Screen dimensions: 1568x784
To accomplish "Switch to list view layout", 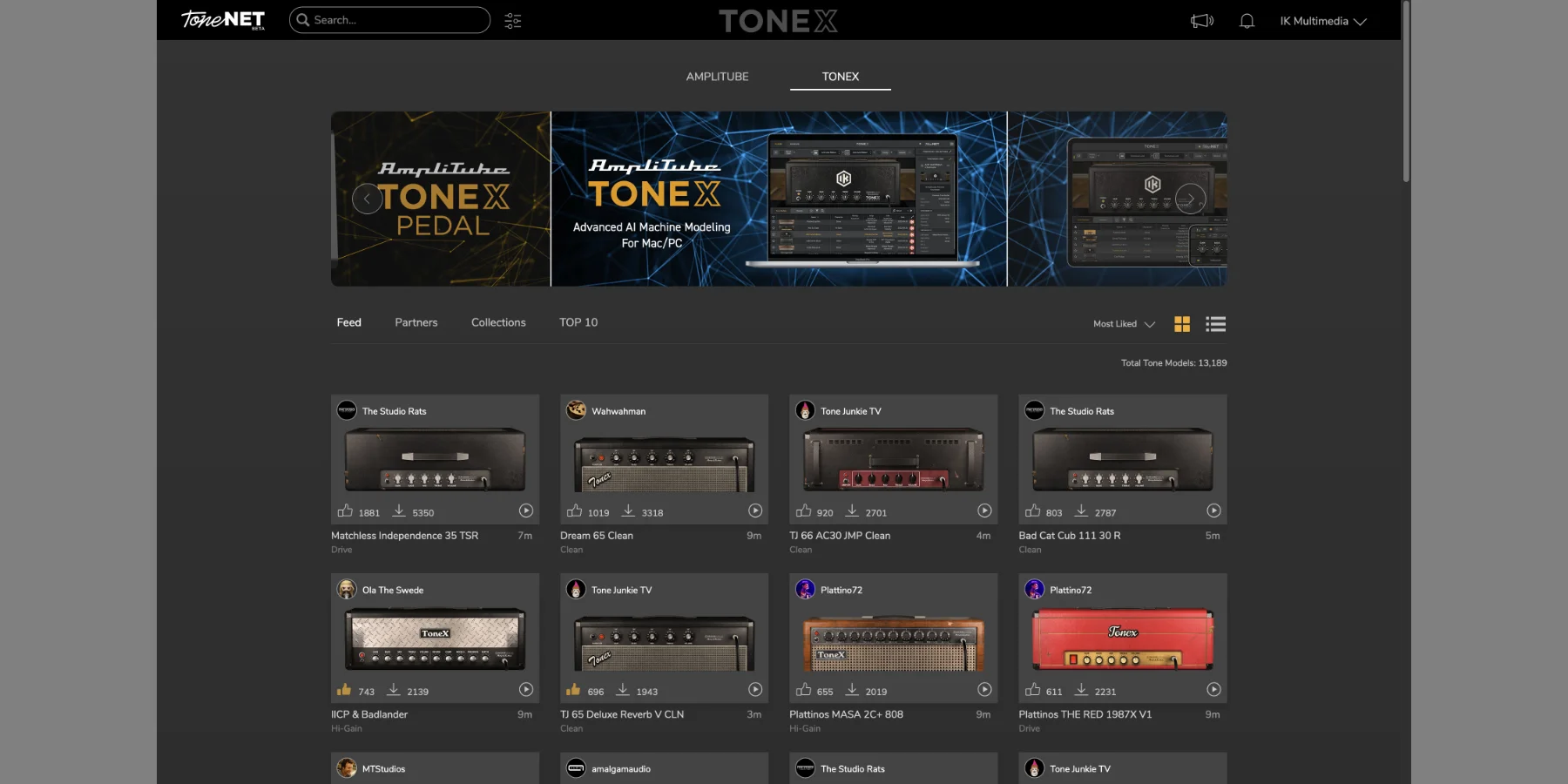I will coord(1215,324).
